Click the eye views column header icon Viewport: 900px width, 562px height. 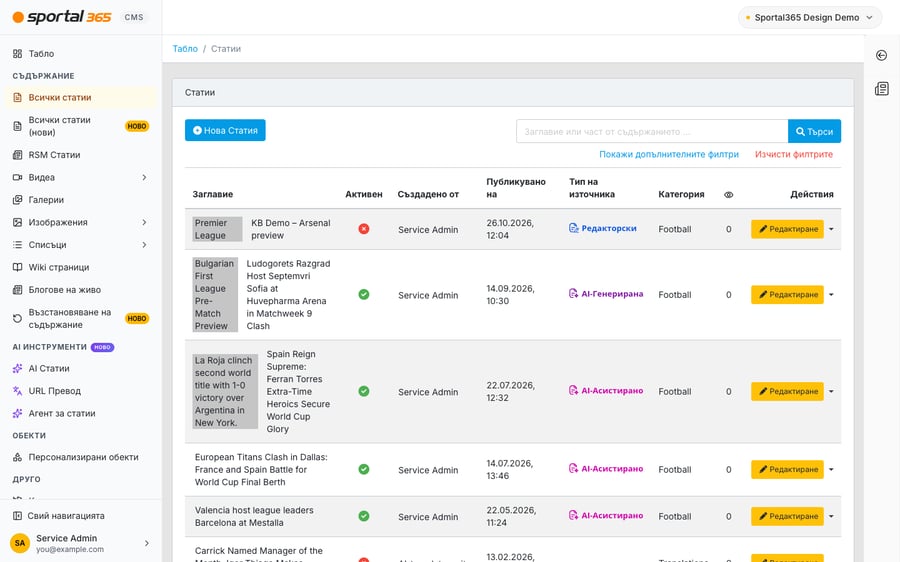728,195
